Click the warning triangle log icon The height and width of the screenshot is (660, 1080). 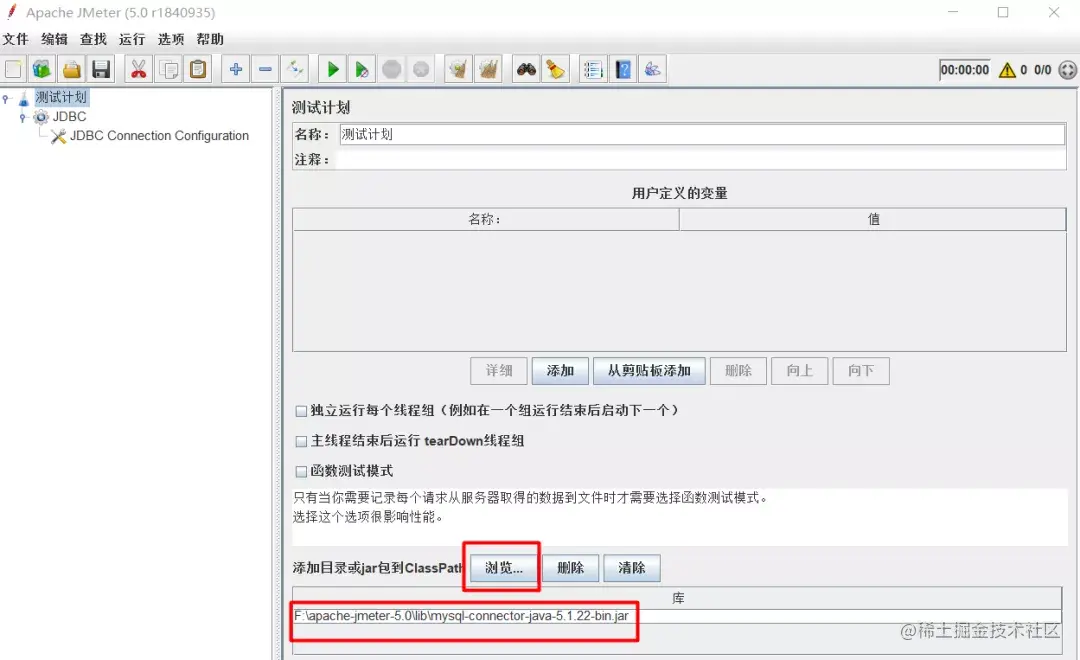(1007, 70)
